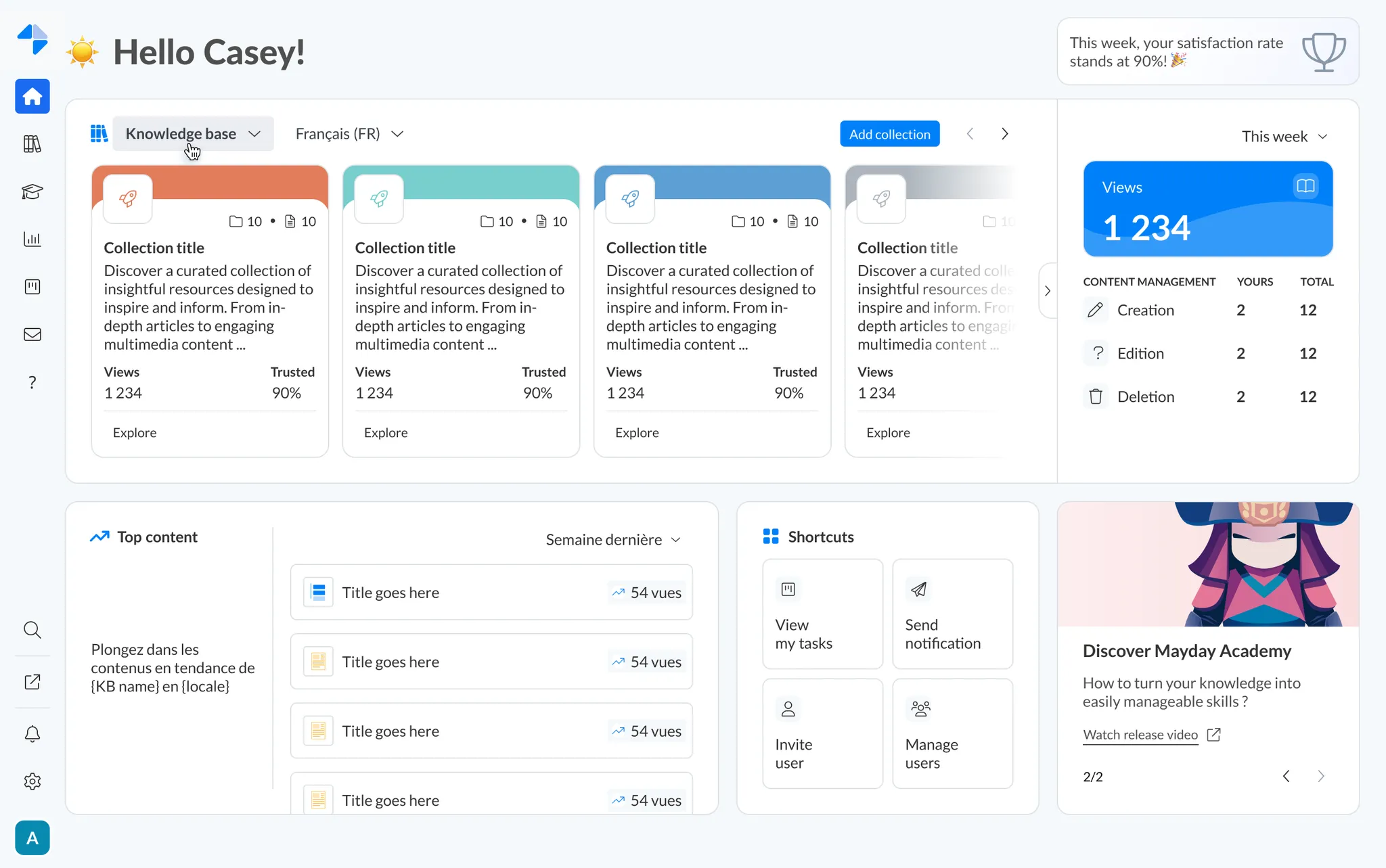Click the blue Views stat card
The height and width of the screenshot is (868, 1386).
point(1207,208)
